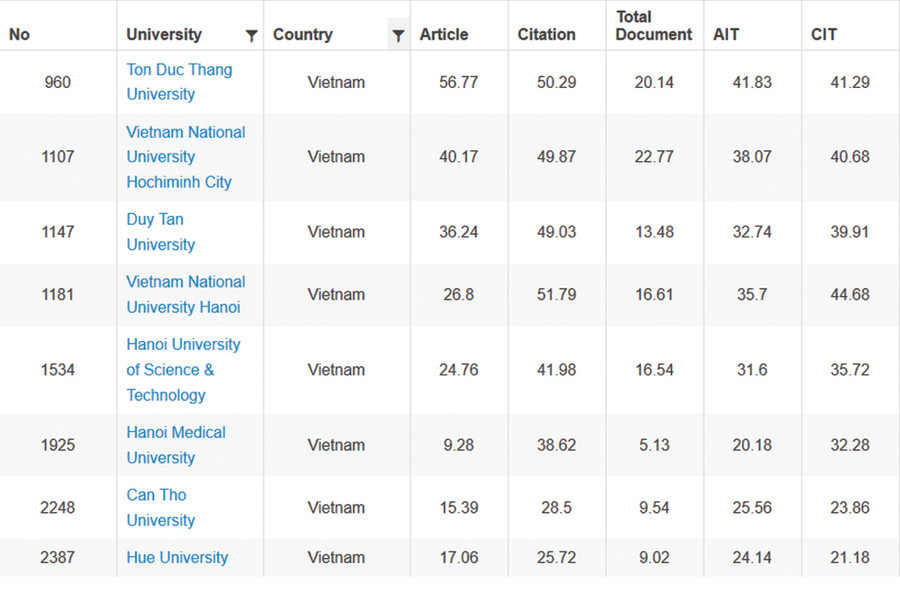
Task: Click the 51.79 citation score cell
Action: (556, 294)
